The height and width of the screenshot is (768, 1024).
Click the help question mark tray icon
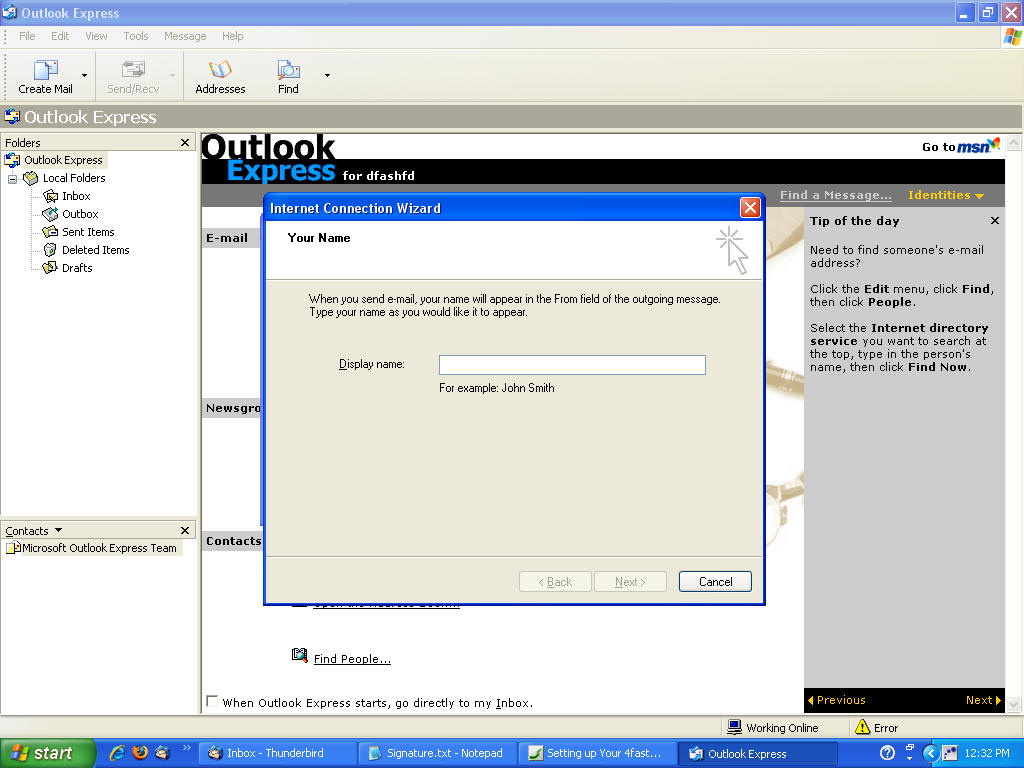click(887, 753)
